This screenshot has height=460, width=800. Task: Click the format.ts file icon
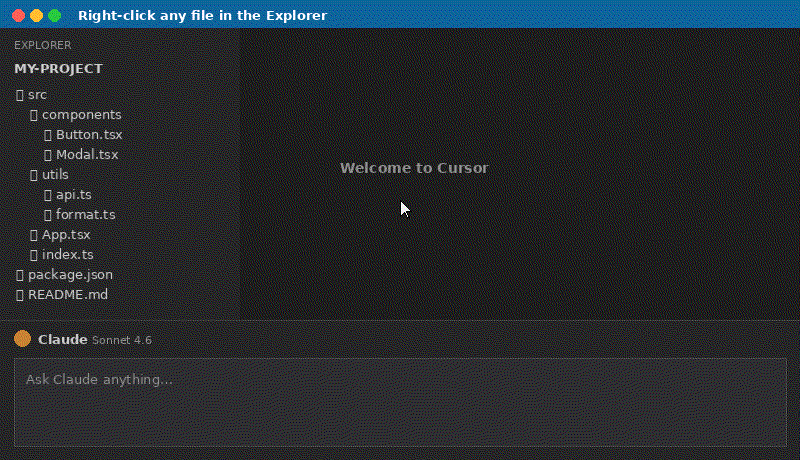coord(47,215)
